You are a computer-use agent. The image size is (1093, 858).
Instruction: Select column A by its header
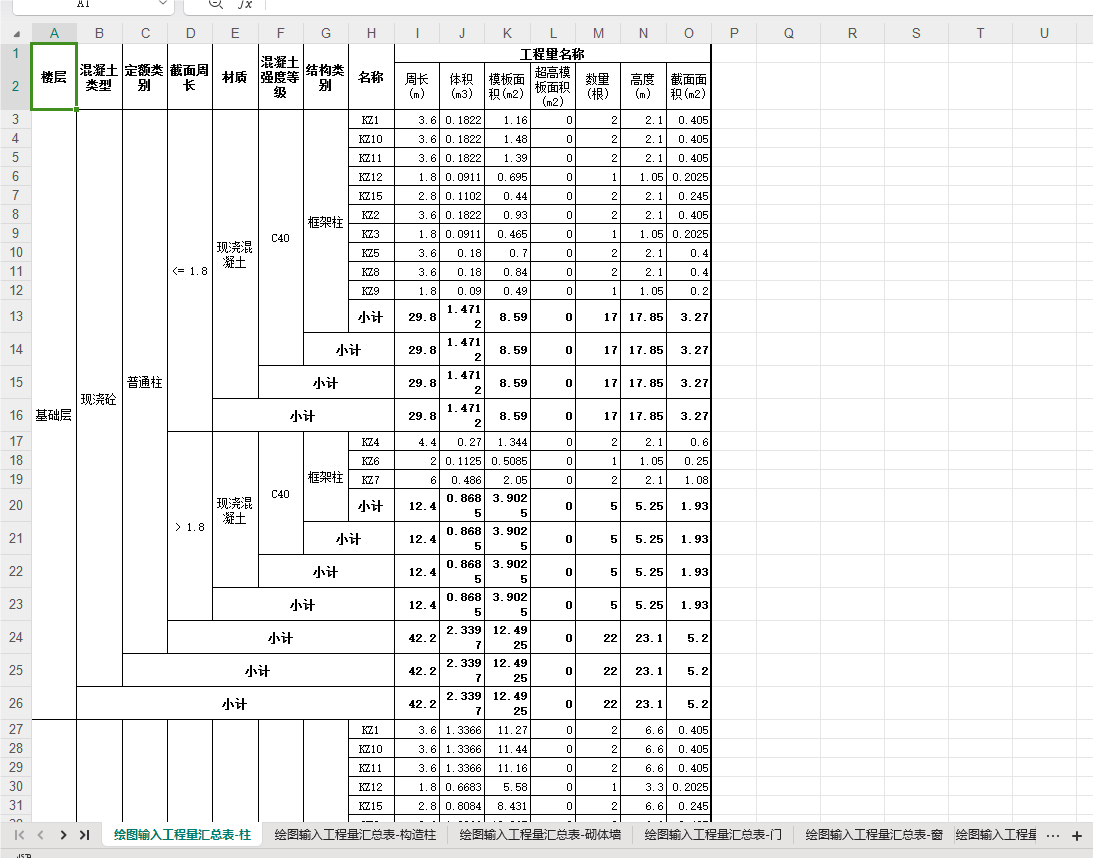pyautogui.click(x=54, y=33)
